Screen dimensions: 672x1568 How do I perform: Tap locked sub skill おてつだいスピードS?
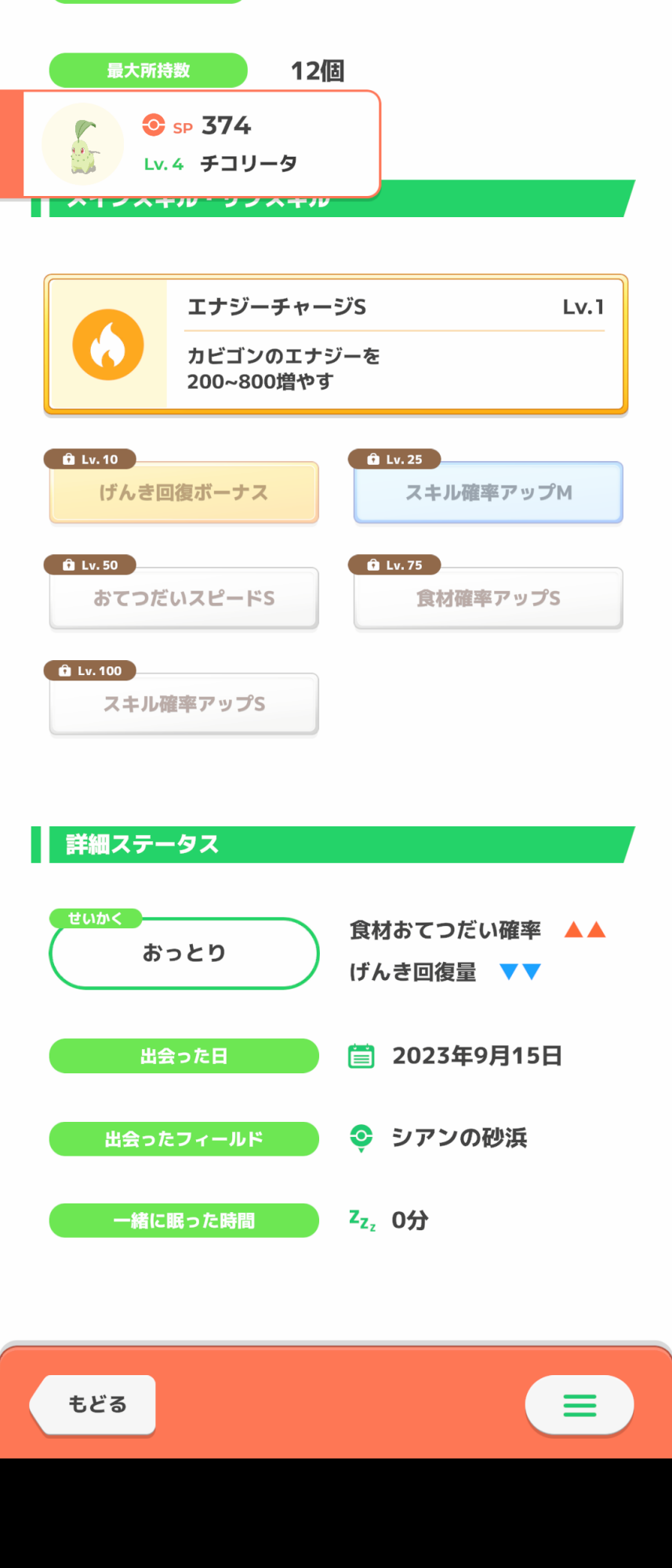(183, 598)
